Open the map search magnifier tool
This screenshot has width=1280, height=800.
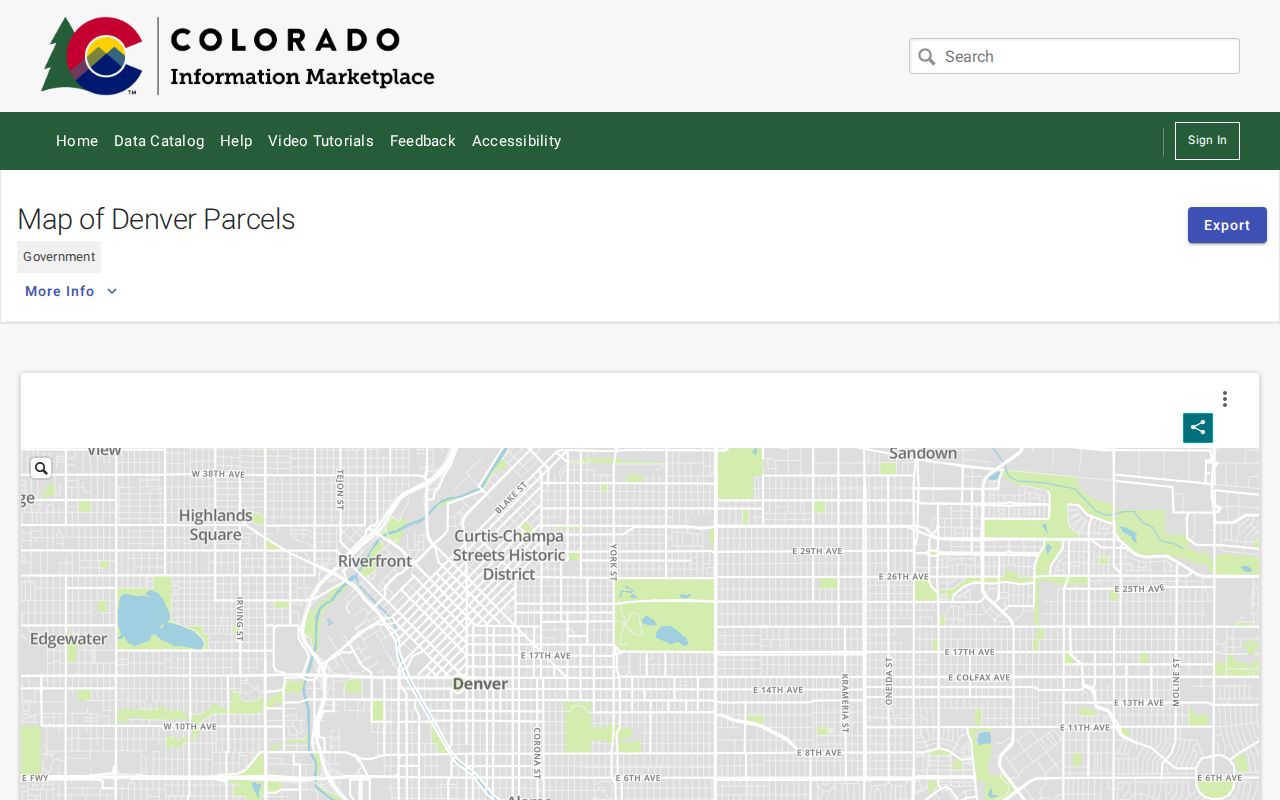(41, 468)
